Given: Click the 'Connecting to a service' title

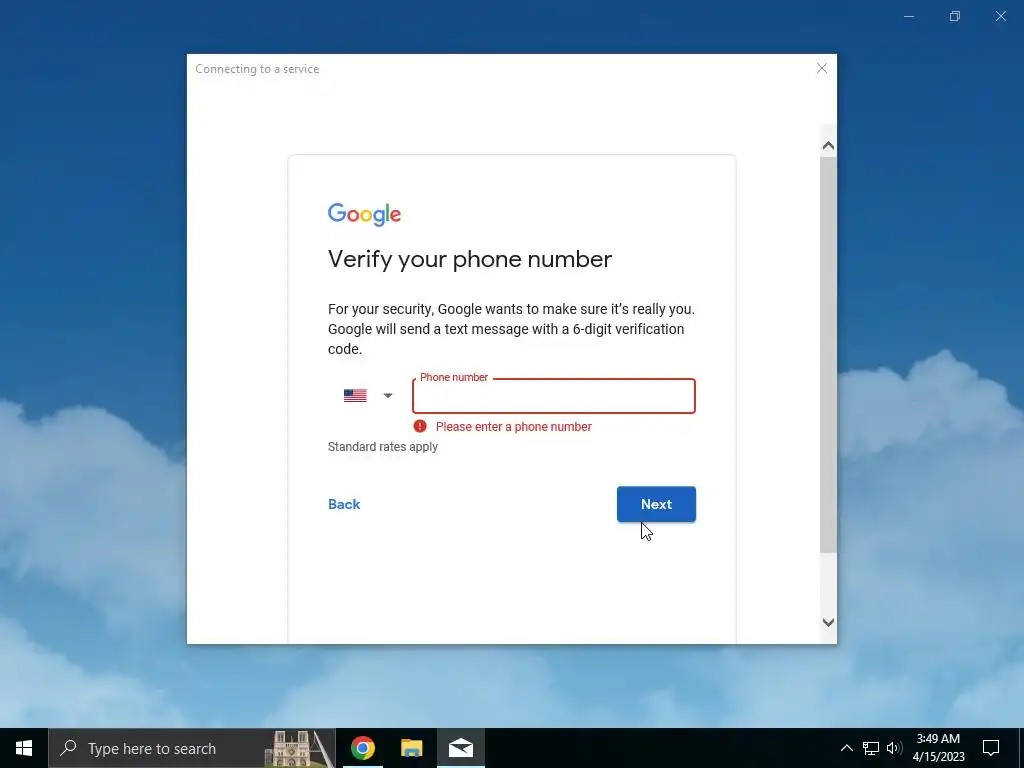Looking at the screenshot, I should 257,69.
